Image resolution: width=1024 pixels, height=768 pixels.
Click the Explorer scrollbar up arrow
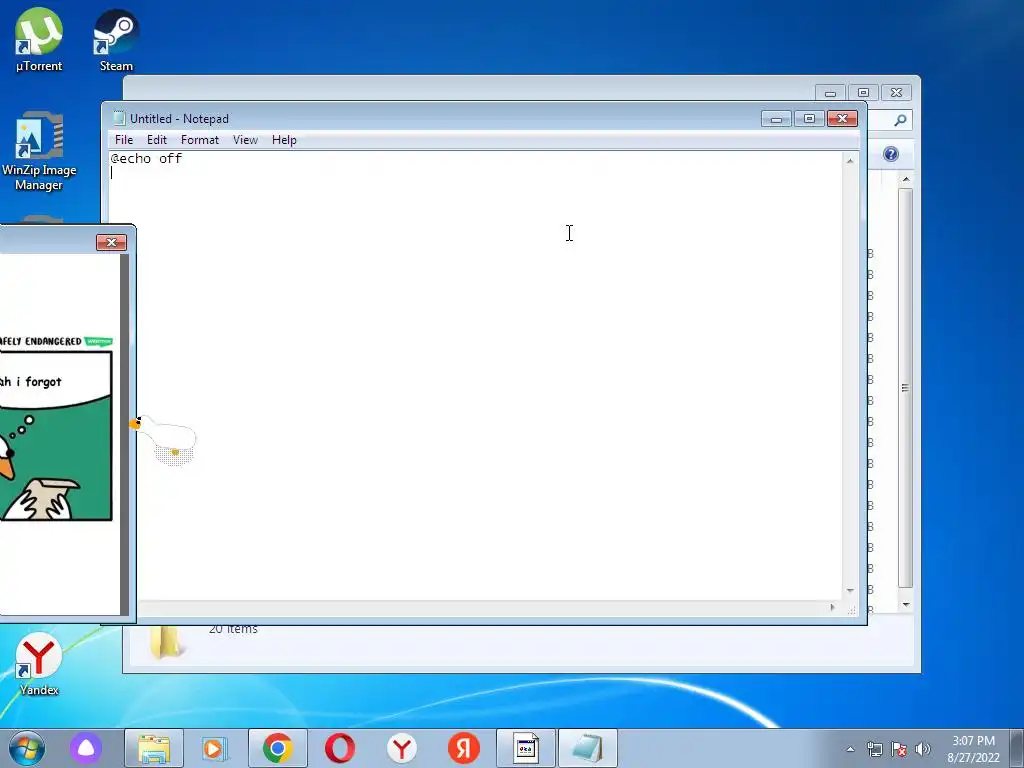[906, 179]
